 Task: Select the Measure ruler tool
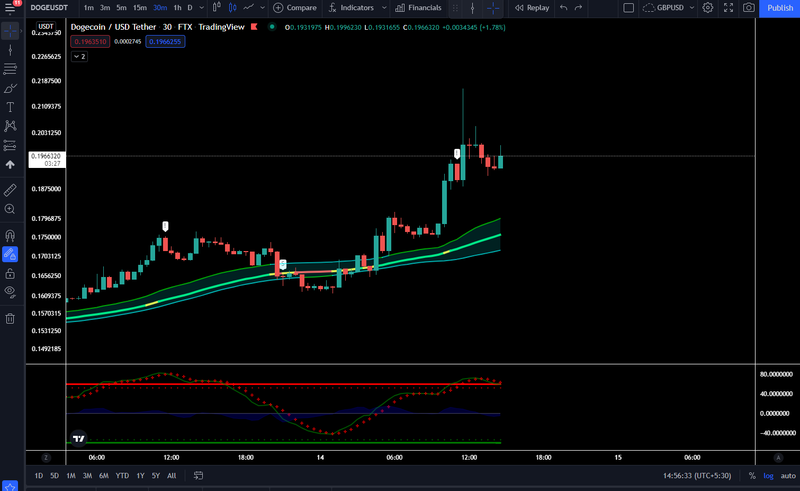pyautogui.click(x=10, y=190)
